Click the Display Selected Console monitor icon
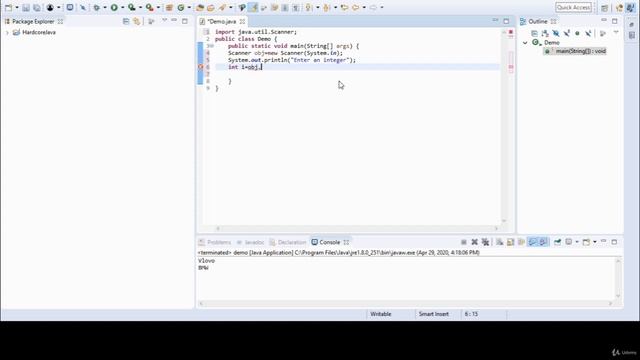This screenshot has height=360, width=640. [569, 242]
